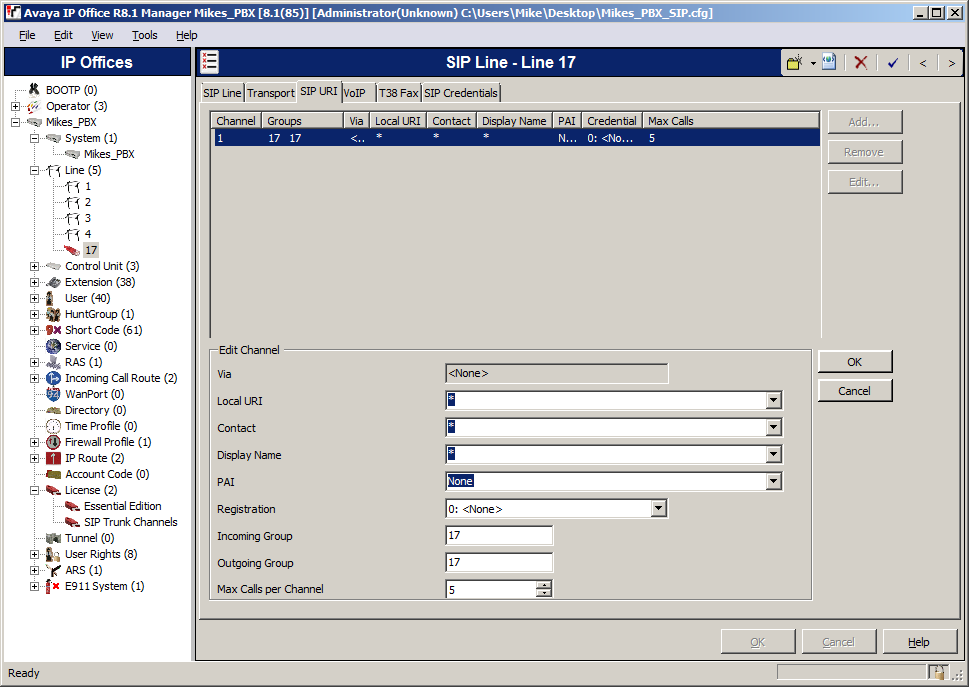Image resolution: width=969 pixels, height=687 pixels.
Task: Click the Extension (38) icon
Action: 54,282
